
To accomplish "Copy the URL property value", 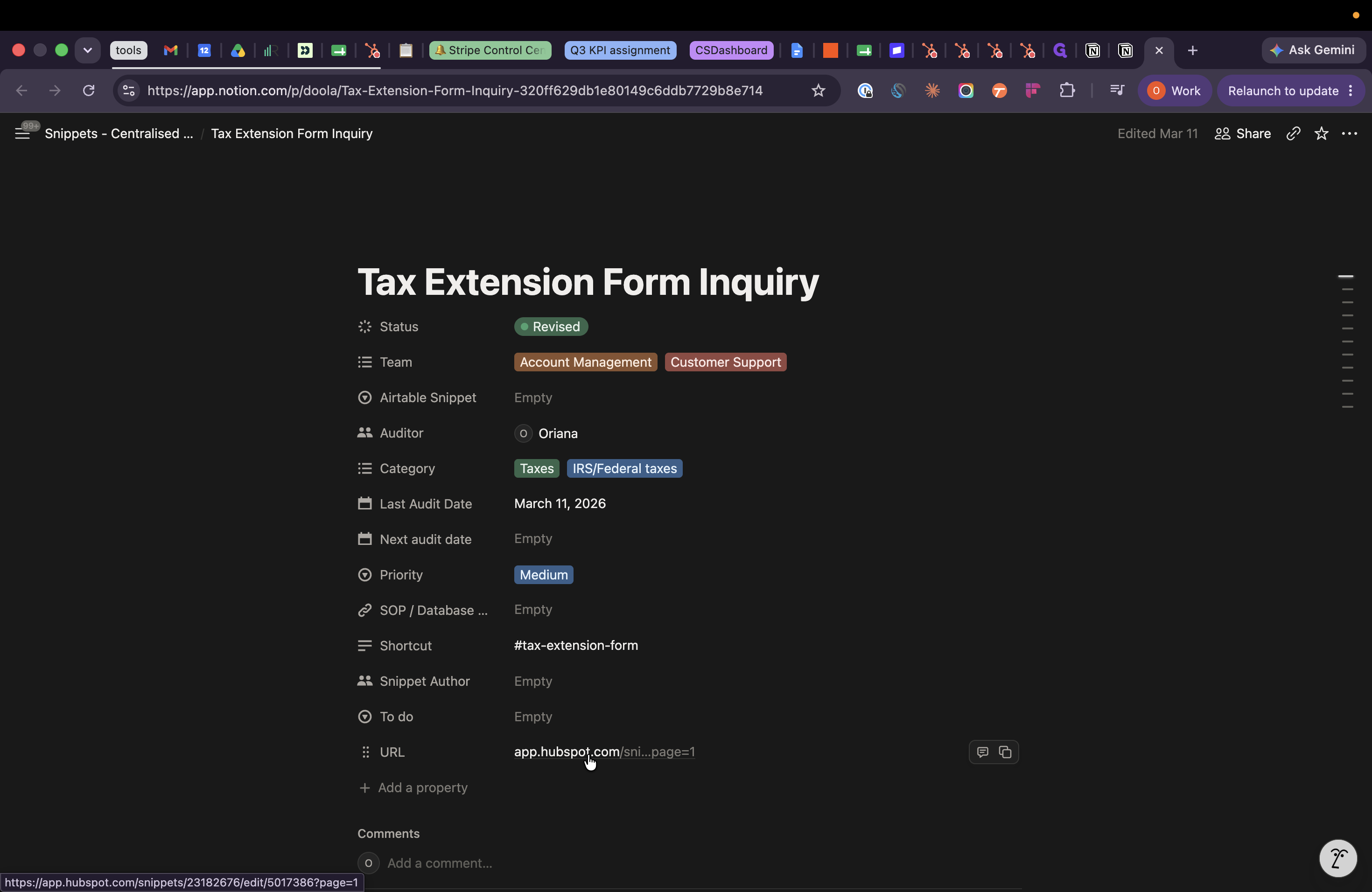I will pos(1005,752).
